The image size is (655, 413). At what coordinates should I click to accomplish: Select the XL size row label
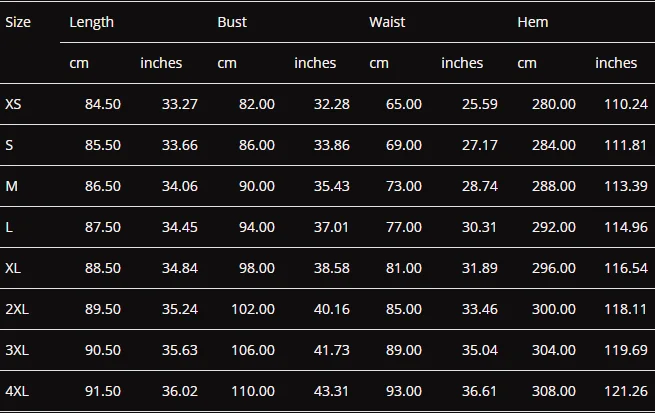pos(13,268)
